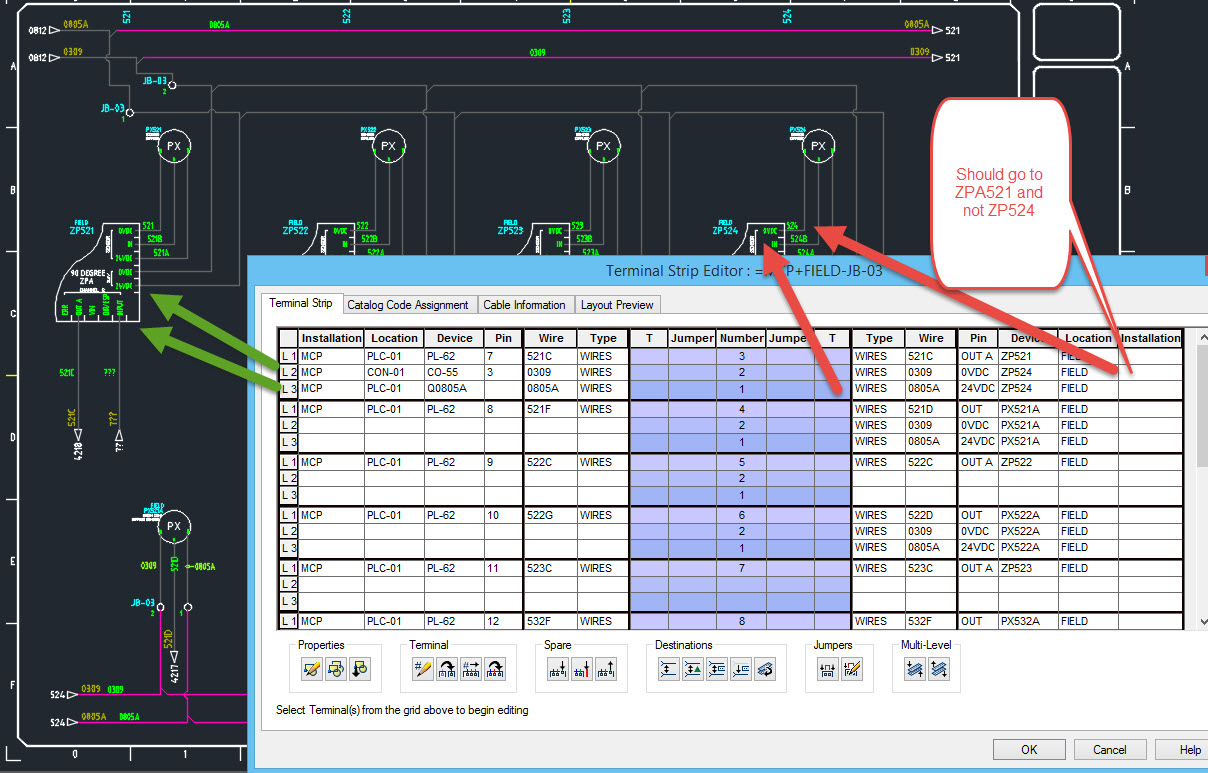Open the Edit Terminal properties tool
The image size is (1208, 773).
311,668
